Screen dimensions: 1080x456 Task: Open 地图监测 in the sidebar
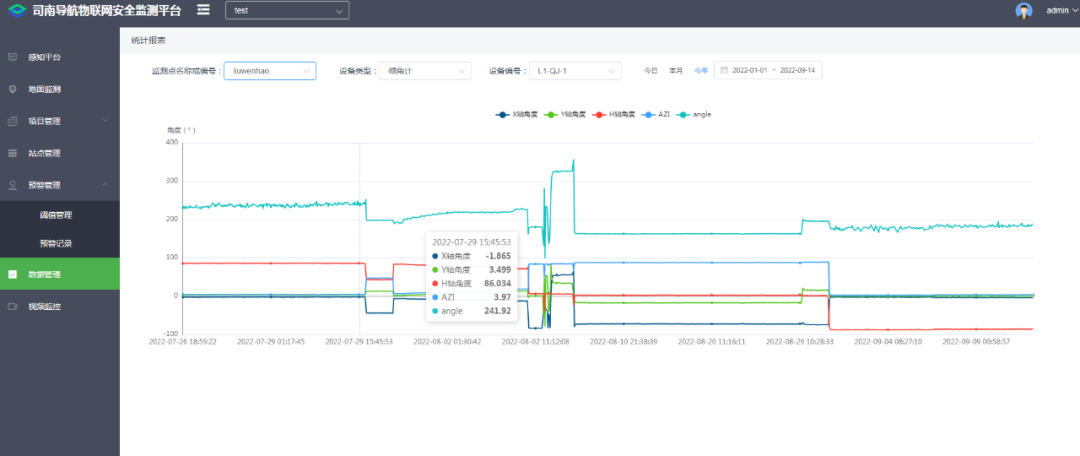60,90
